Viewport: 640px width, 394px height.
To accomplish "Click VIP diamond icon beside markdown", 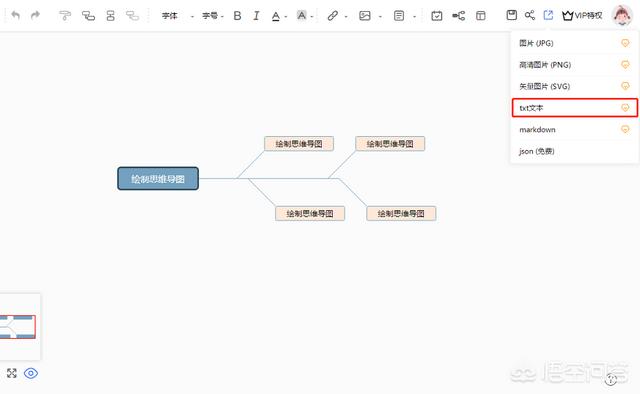I will 625,129.
